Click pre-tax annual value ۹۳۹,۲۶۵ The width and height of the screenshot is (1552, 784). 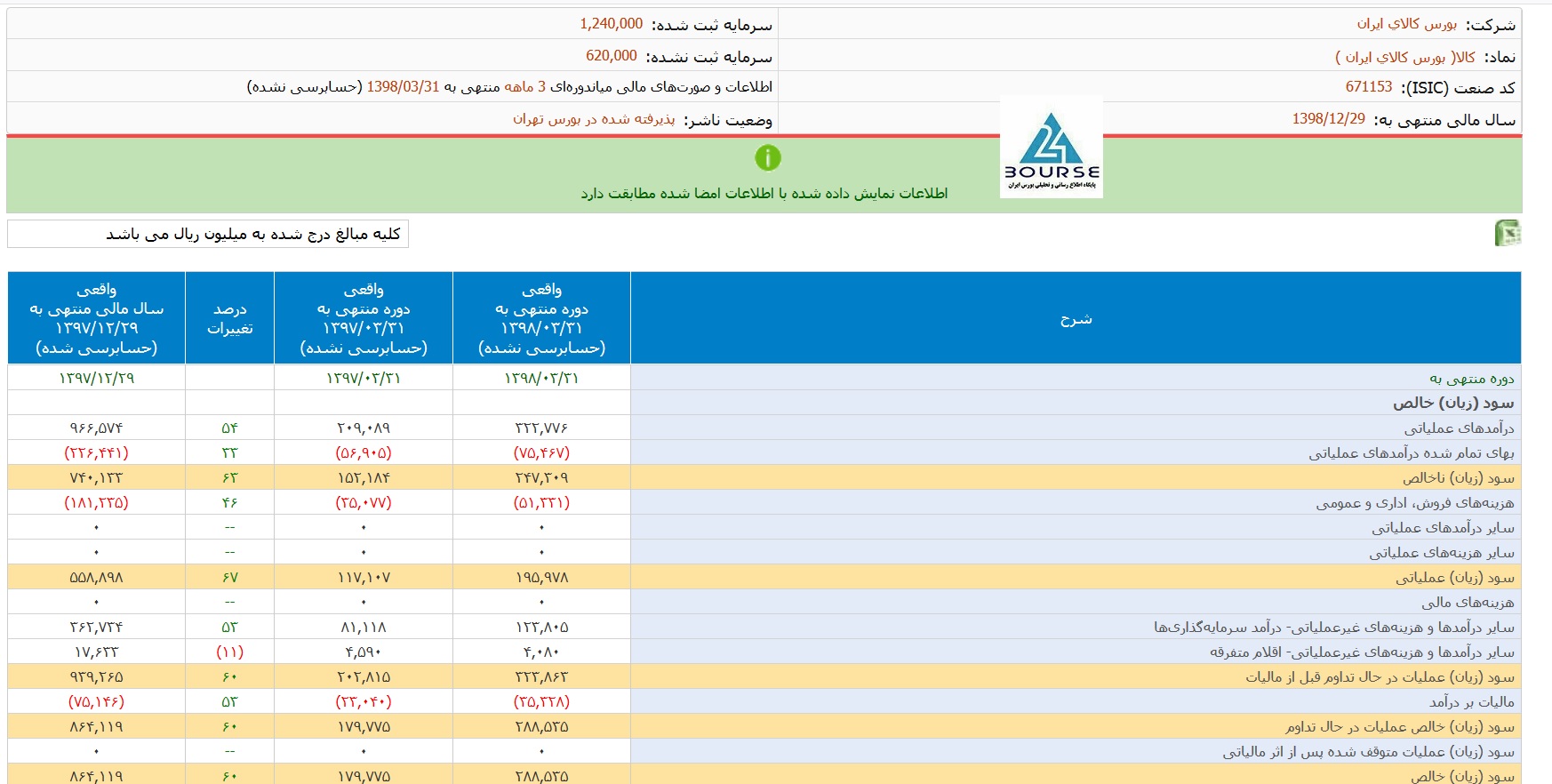[97, 677]
